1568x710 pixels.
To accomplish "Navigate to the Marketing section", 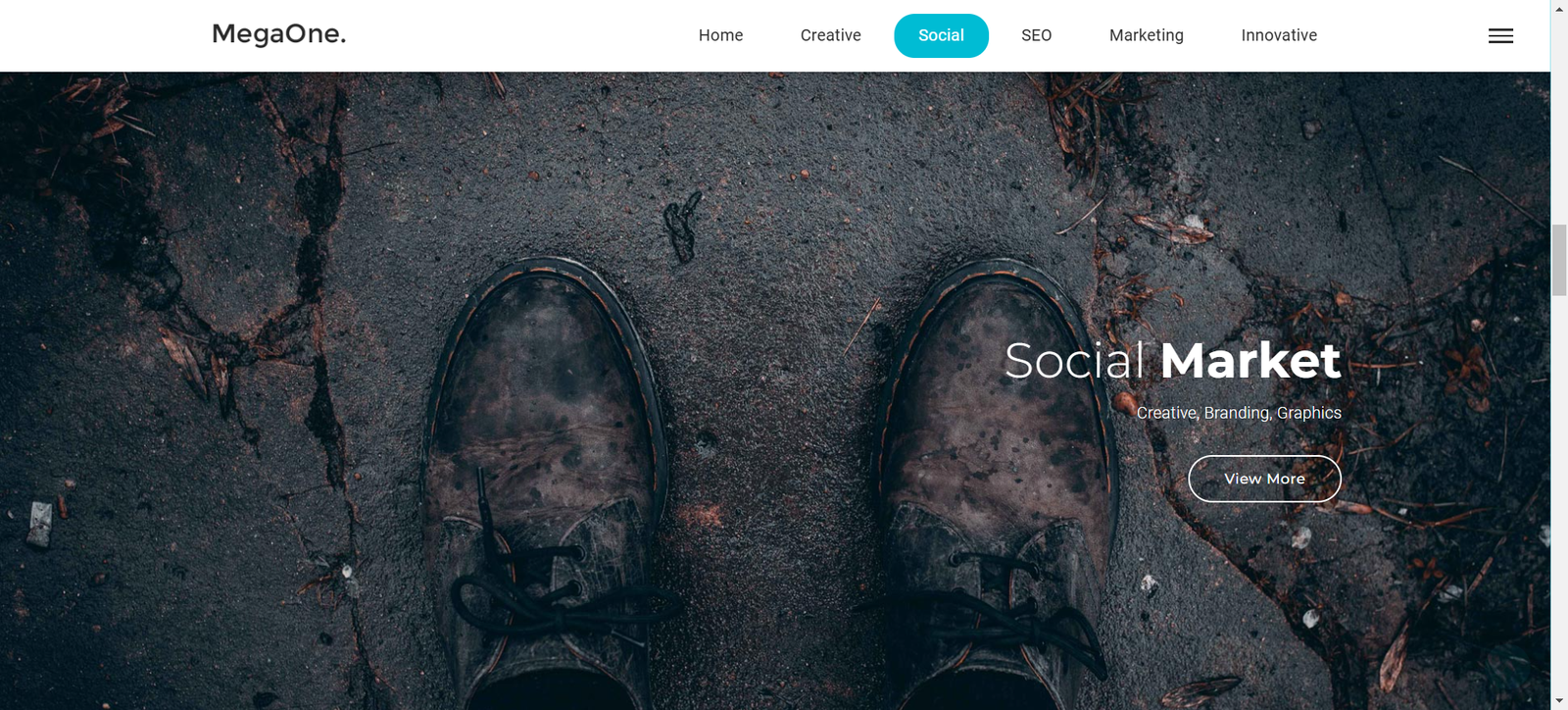I will point(1146,35).
